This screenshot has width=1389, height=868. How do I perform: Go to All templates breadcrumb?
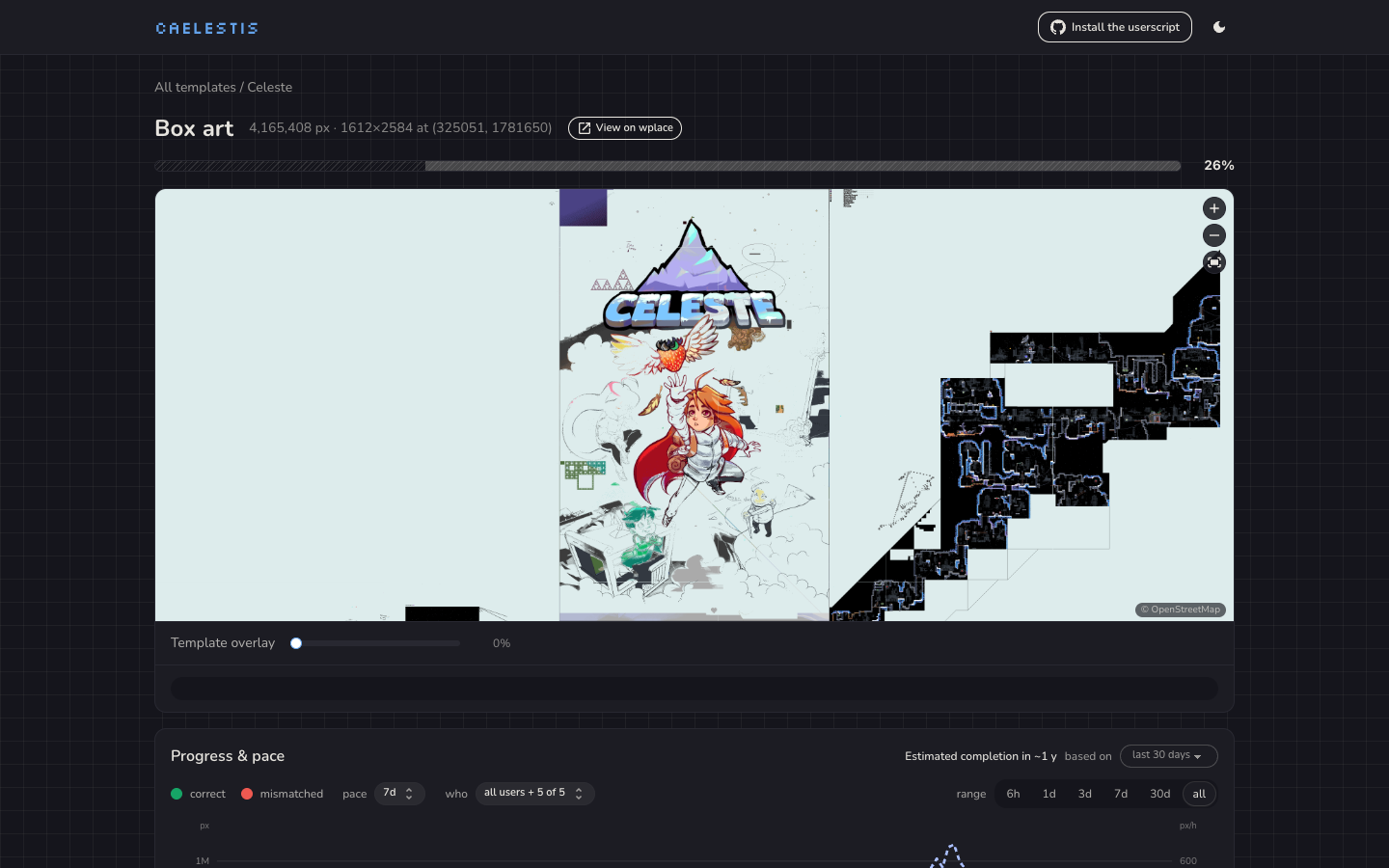coord(195,87)
